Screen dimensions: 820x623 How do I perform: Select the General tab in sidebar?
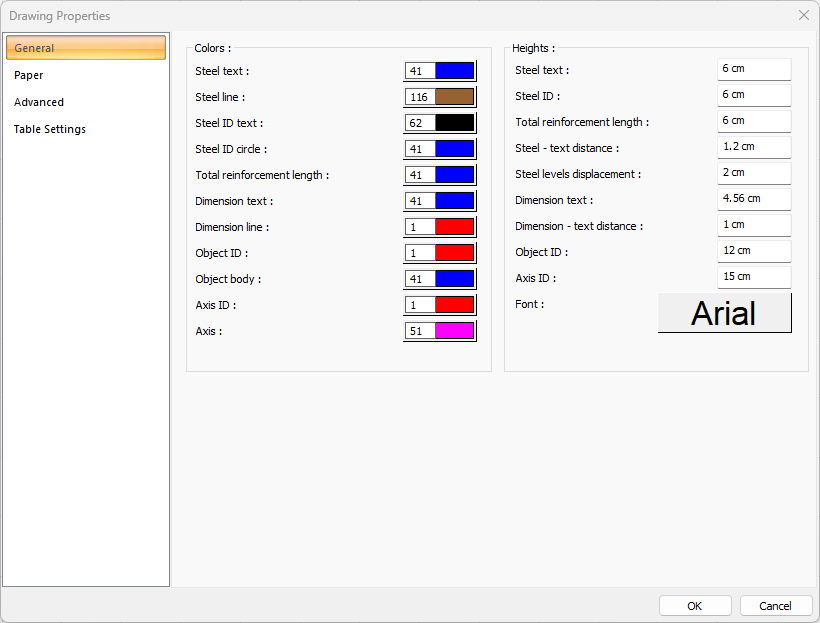[x=86, y=48]
